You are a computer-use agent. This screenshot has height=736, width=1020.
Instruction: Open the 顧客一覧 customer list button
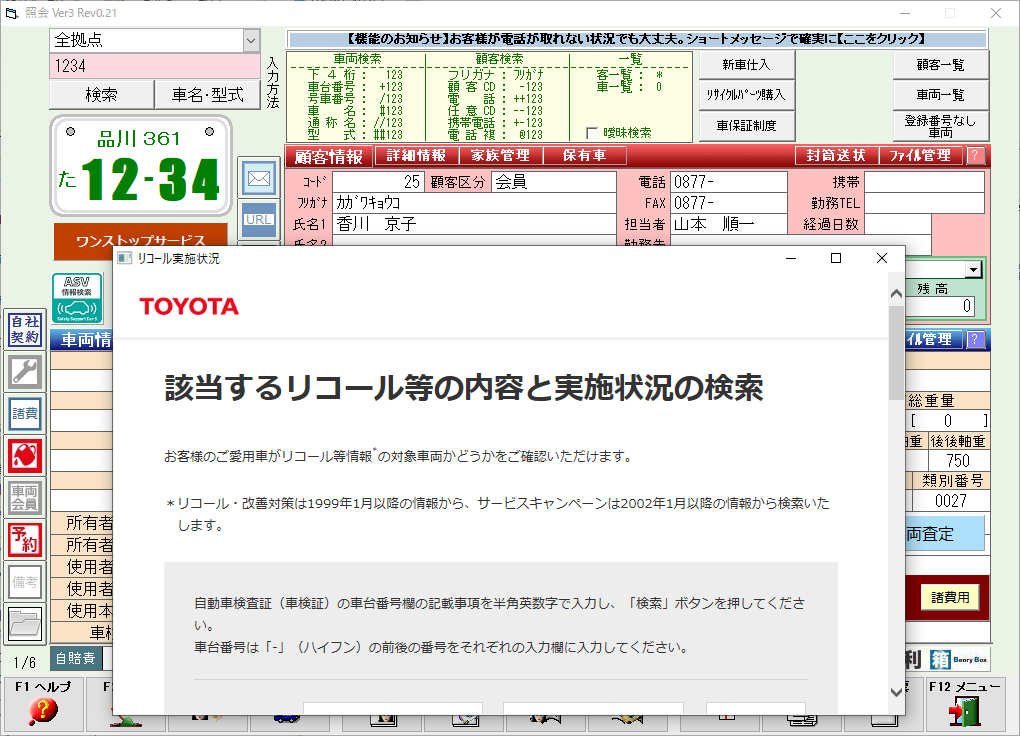click(x=941, y=64)
